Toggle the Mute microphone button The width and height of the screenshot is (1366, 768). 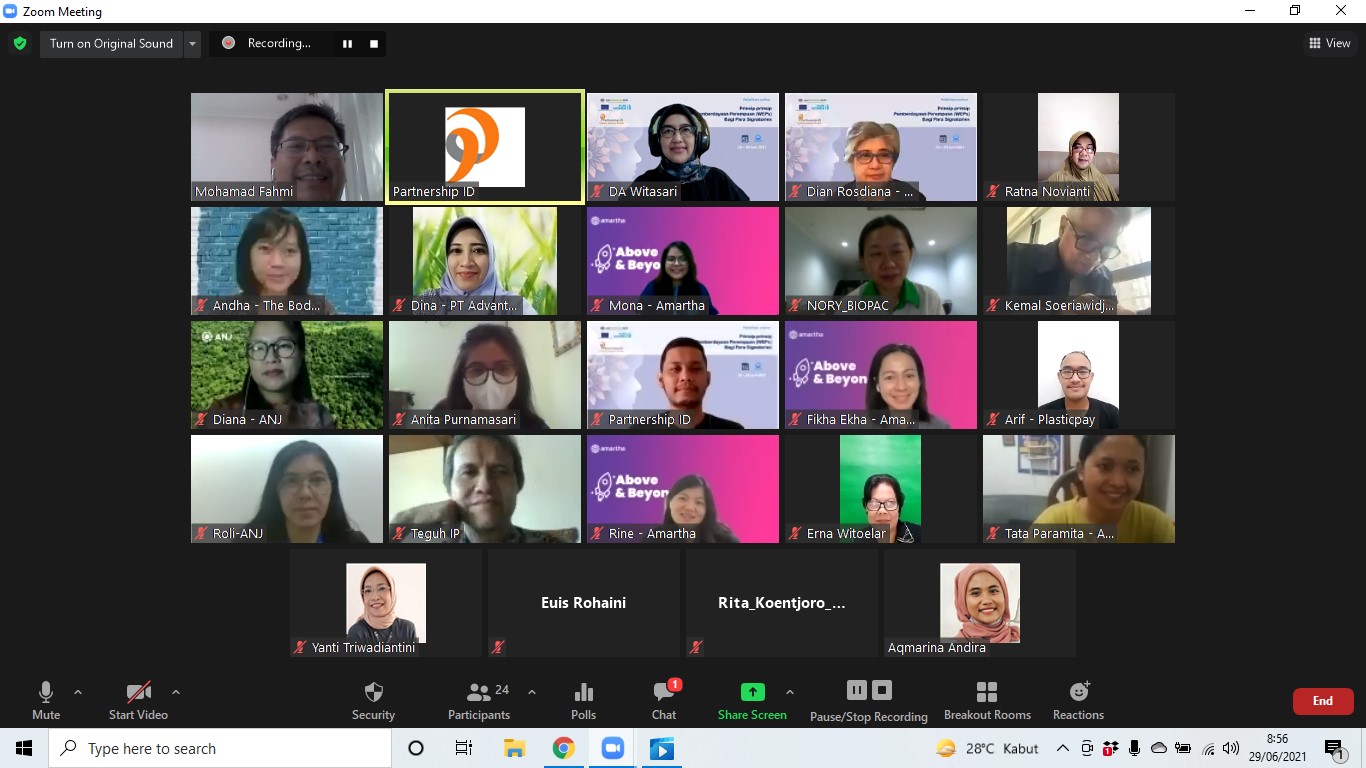pyautogui.click(x=46, y=700)
